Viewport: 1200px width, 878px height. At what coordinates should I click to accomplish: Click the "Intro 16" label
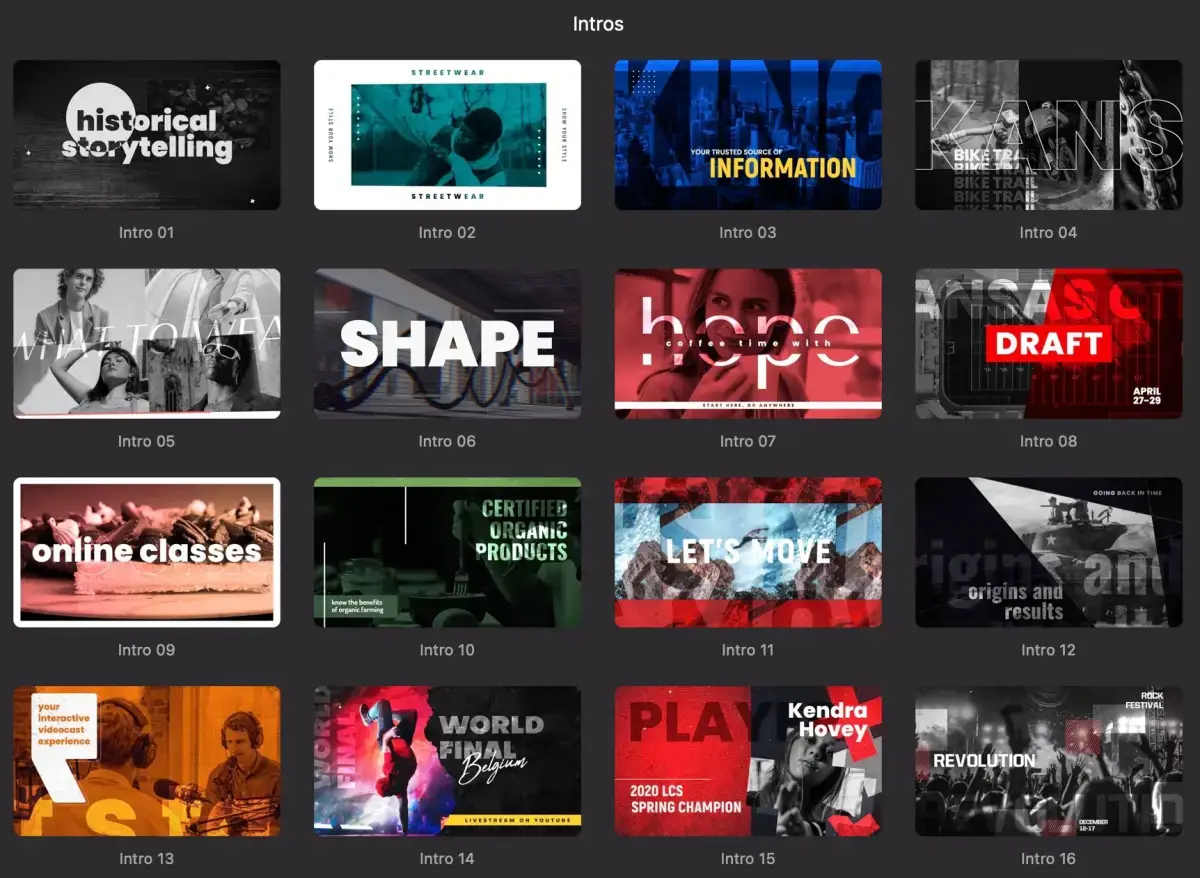click(x=1048, y=859)
